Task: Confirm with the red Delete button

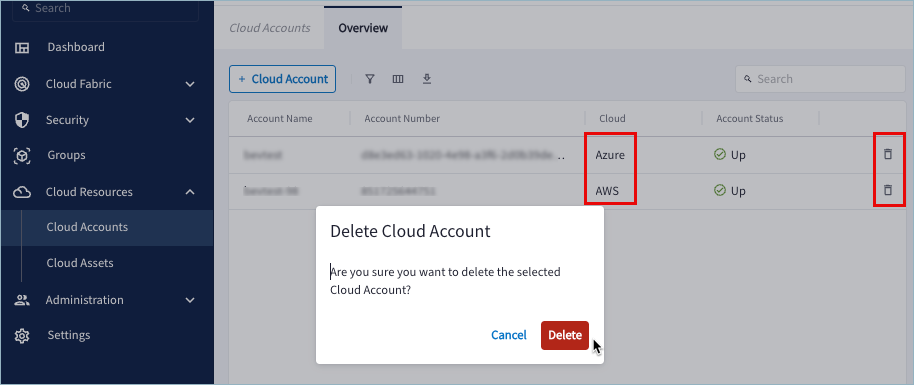Action: coord(564,335)
